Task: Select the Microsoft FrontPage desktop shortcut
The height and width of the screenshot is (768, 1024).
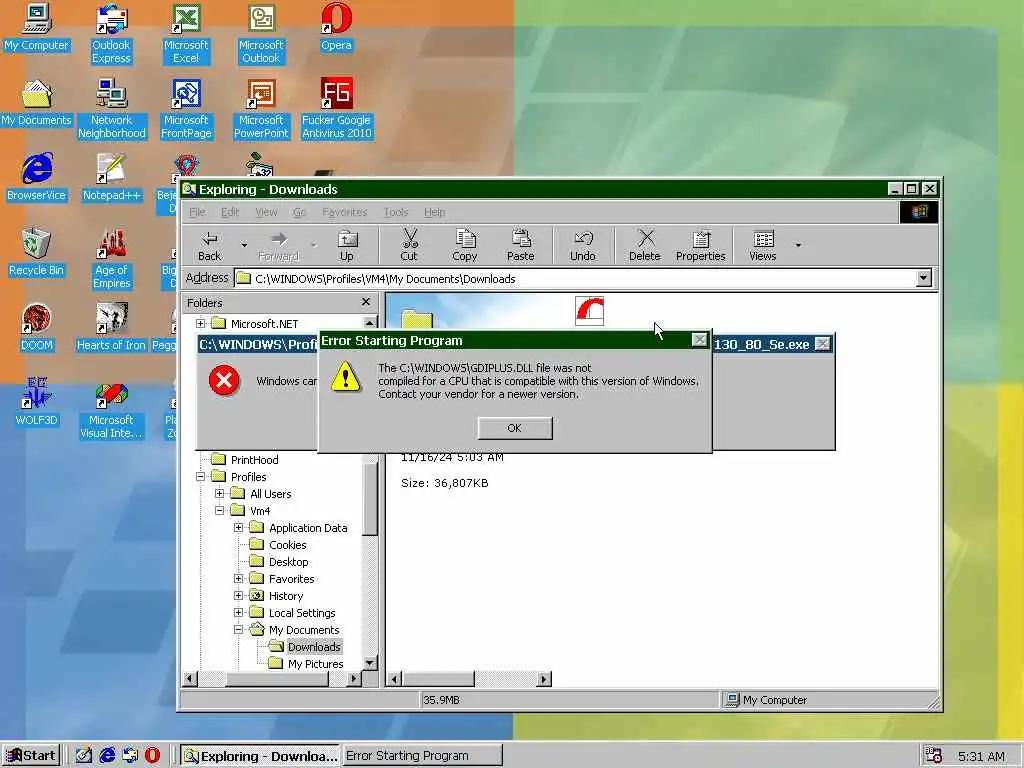Action: pos(186,109)
